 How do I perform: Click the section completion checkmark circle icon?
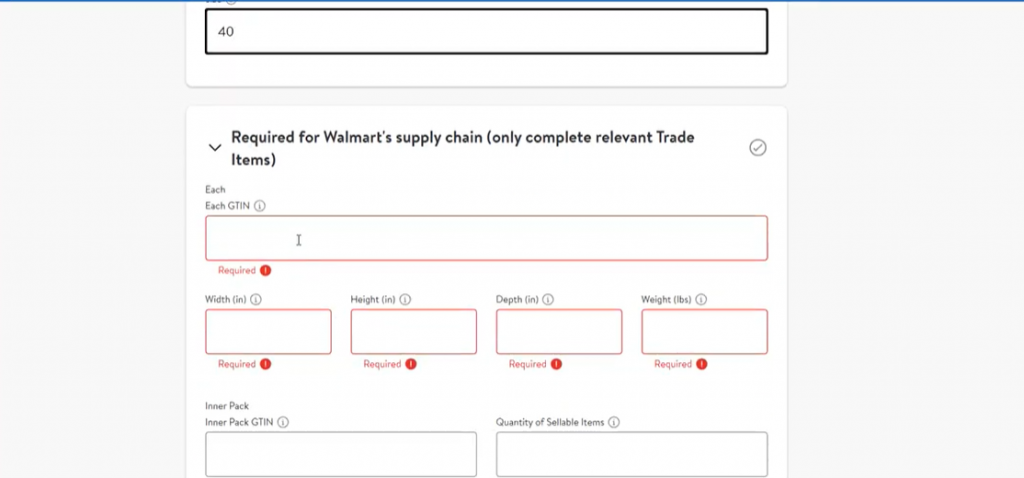tap(758, 148)
